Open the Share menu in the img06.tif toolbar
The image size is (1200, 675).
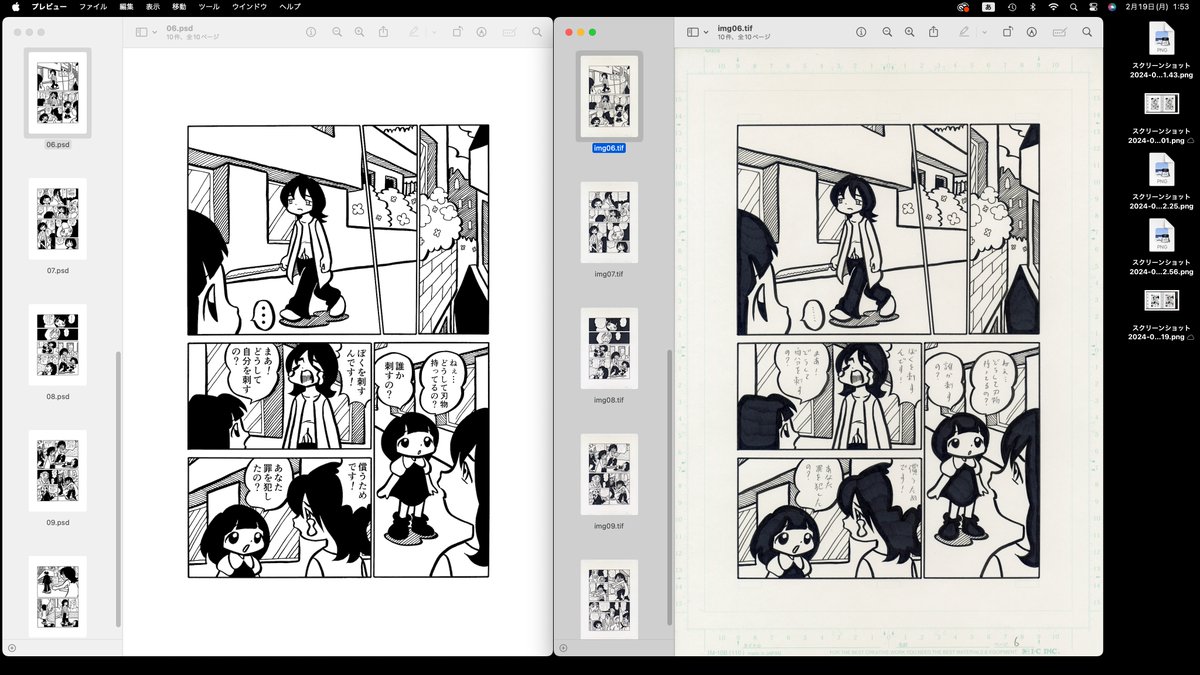pyautogui.click(x=934, y=31)
